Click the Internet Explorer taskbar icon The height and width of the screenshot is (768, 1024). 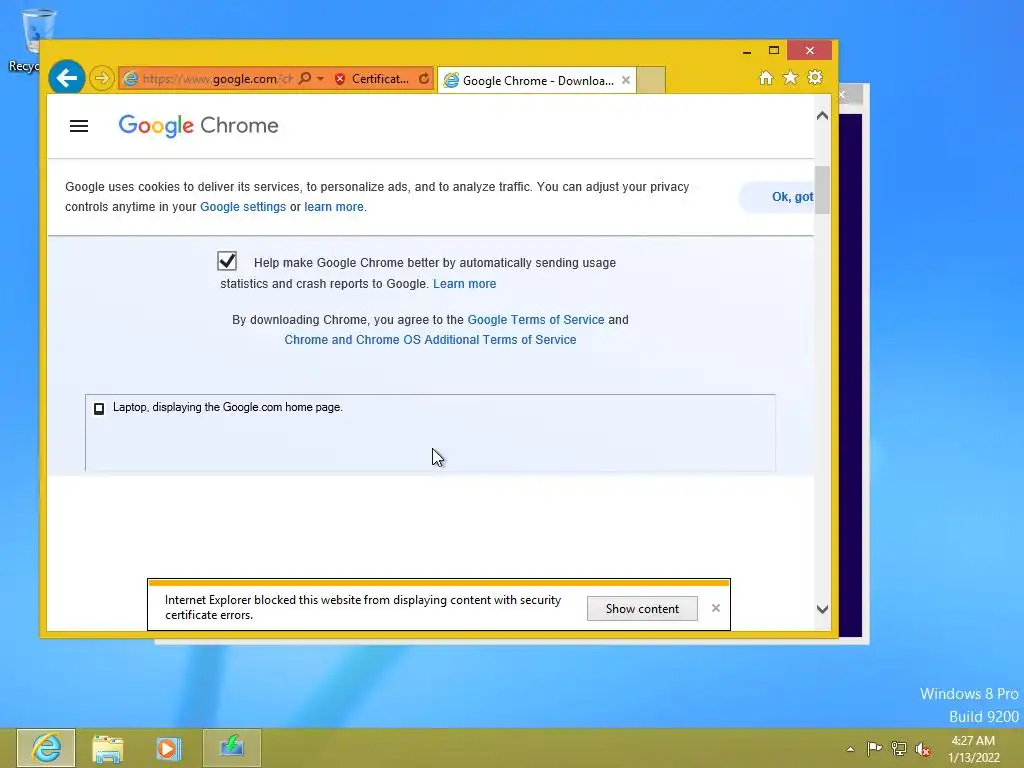[x=46, y=748]
